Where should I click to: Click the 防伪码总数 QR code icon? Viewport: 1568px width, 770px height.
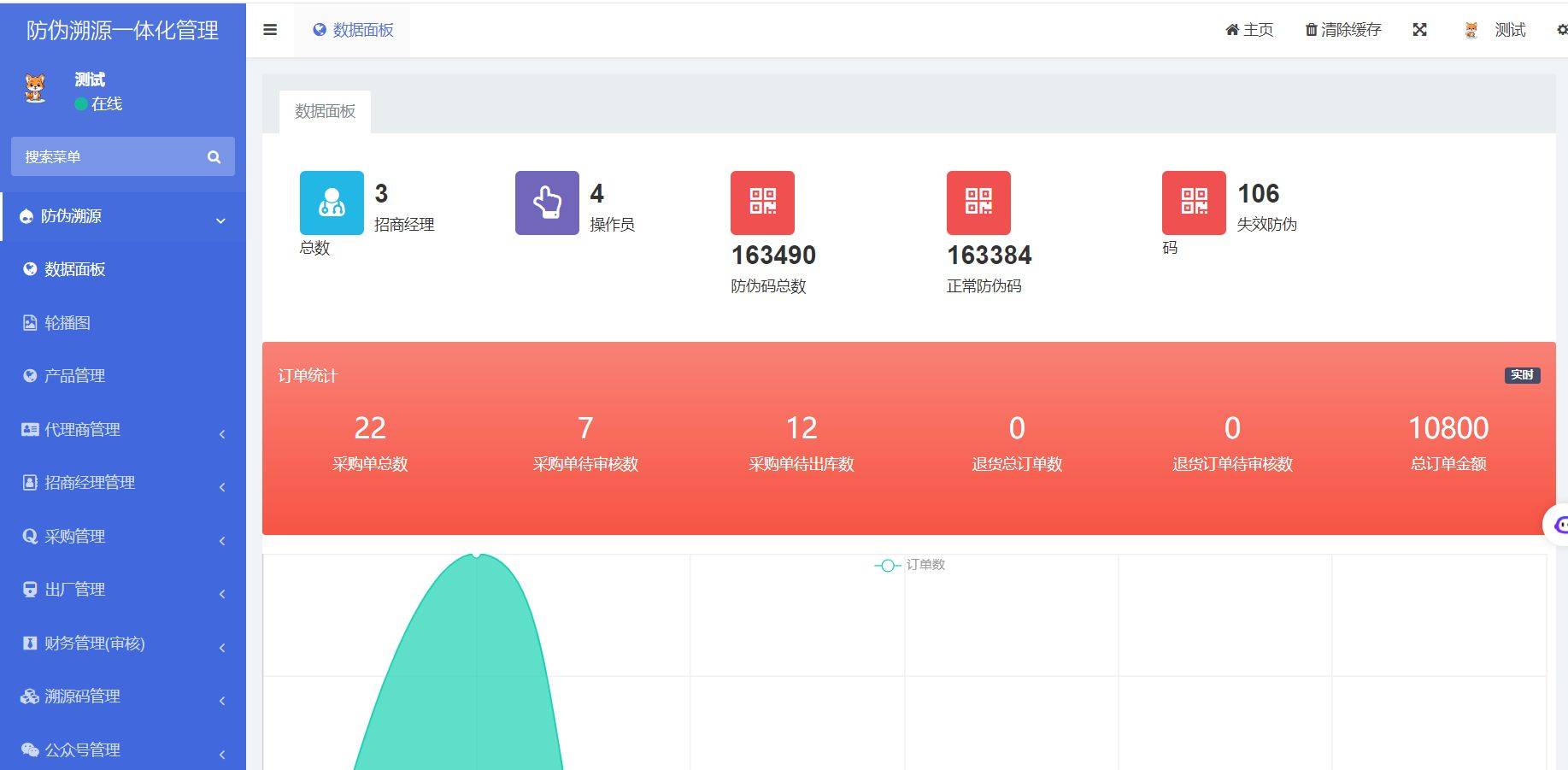pyautogui.click(x=762, y=203)
